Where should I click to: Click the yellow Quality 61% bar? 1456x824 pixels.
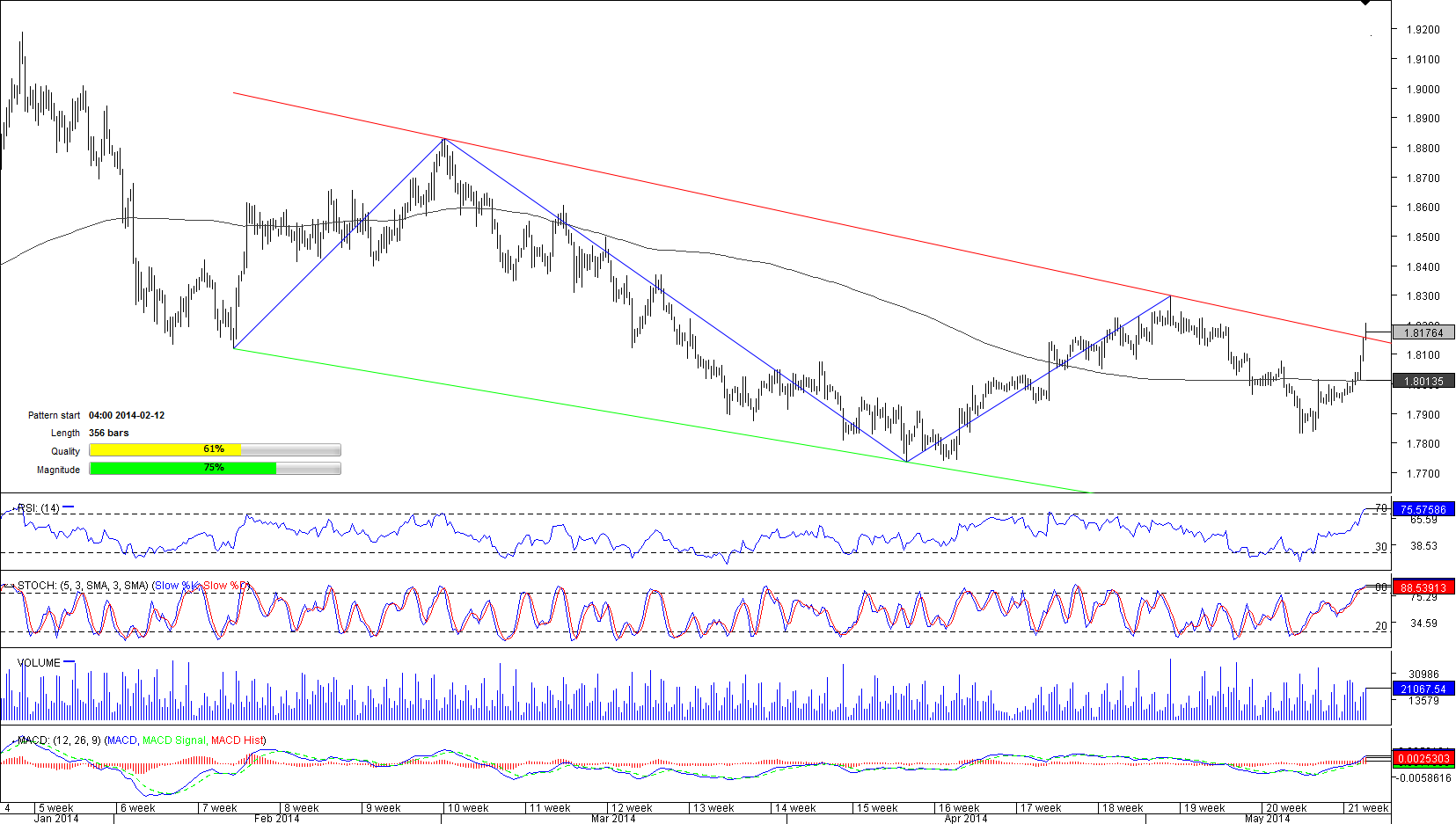coord(165,450)
